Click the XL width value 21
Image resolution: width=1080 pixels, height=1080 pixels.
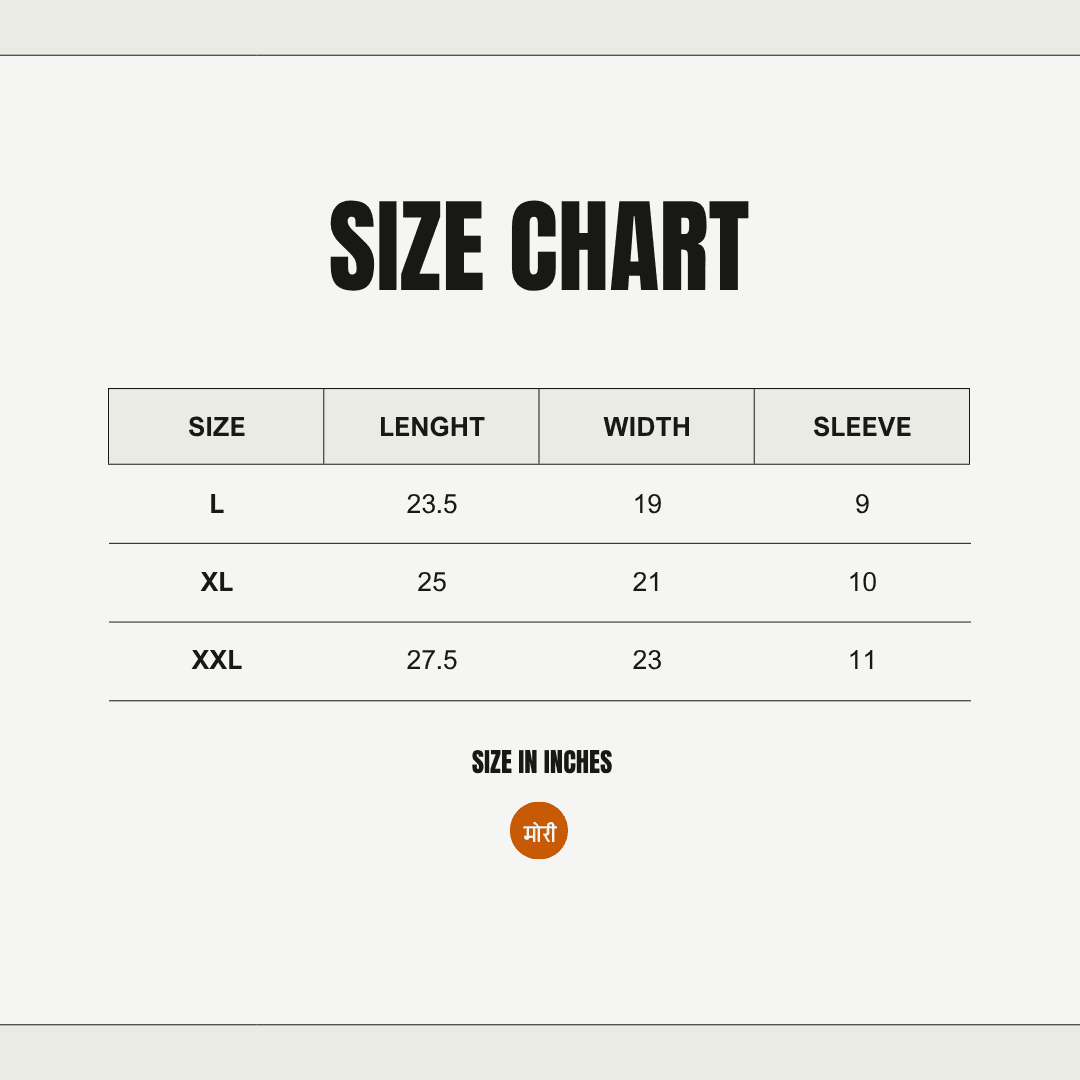point(647,582)
